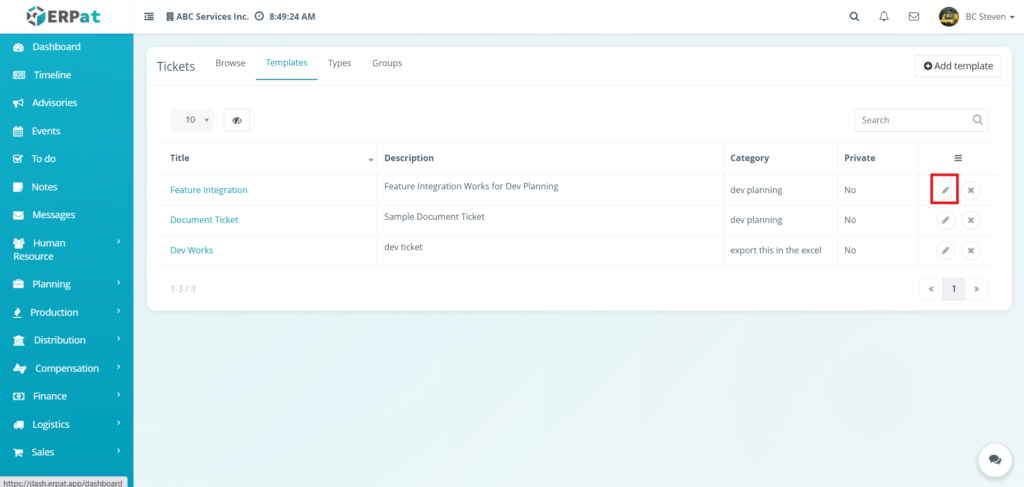Go to the next page arrow
The height and width of the screenshot is (487, 1024).
pos(977,289)
